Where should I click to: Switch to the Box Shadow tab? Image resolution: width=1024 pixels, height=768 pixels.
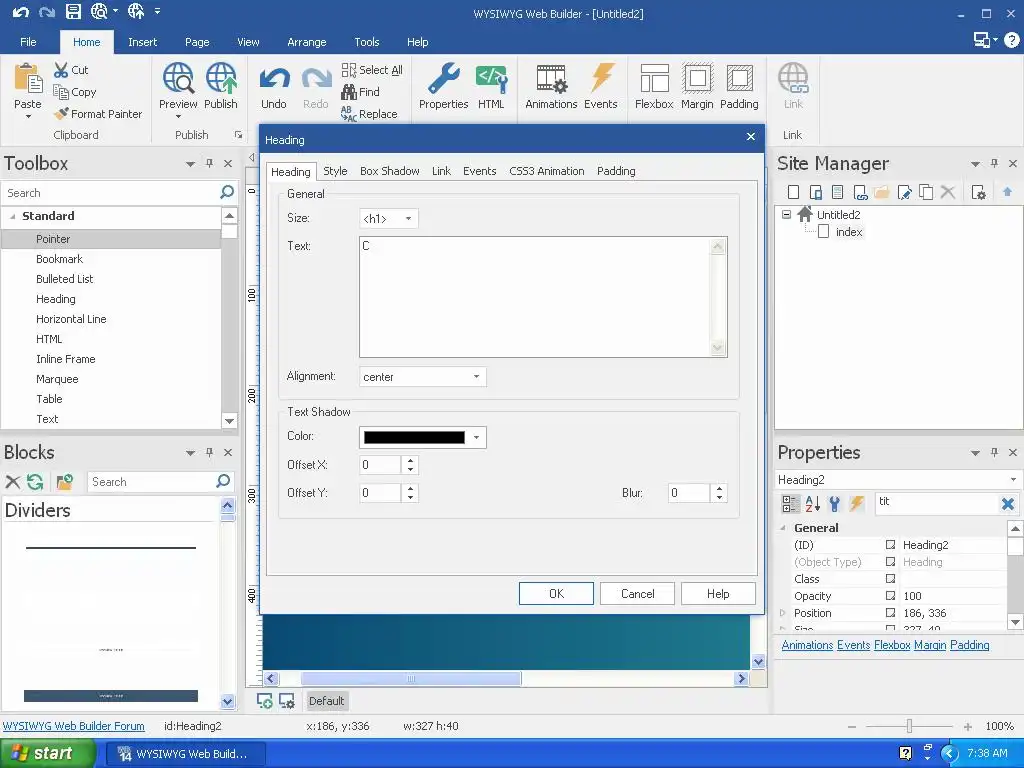click(389, 171)
